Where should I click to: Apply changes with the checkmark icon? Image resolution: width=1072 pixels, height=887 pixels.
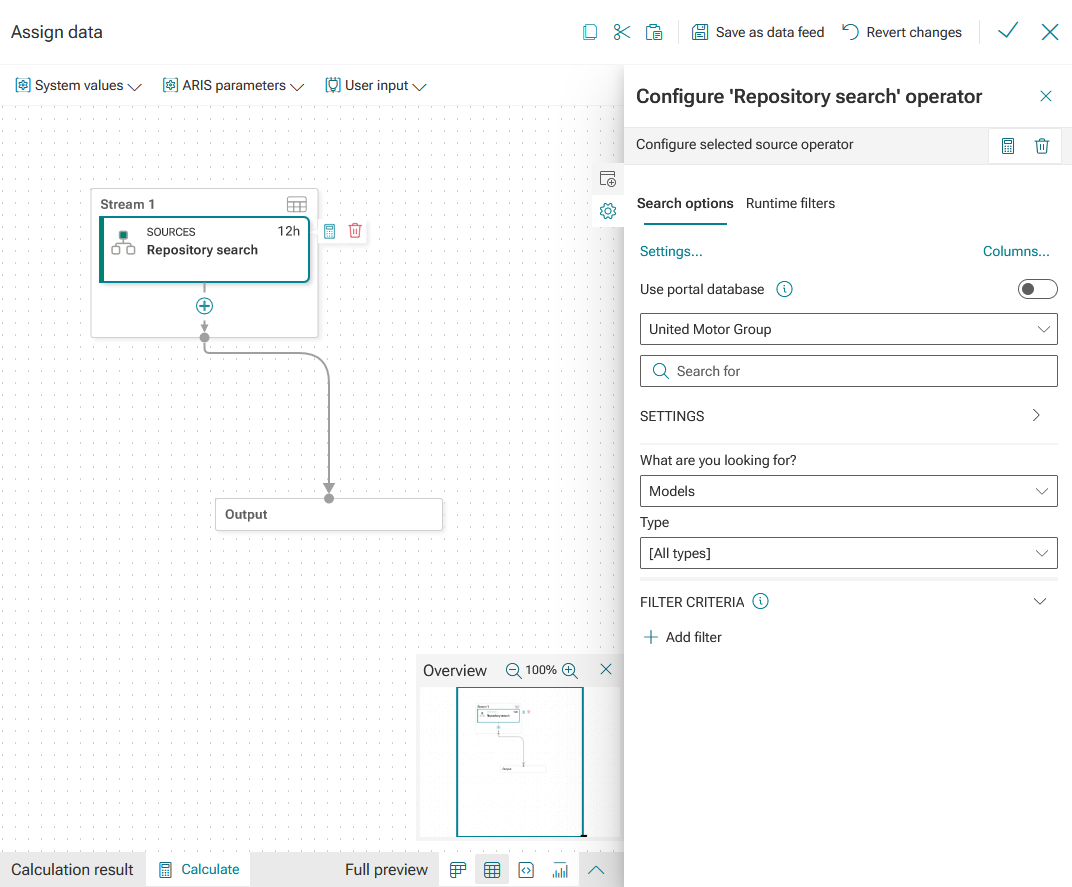tap(1008, 31)
